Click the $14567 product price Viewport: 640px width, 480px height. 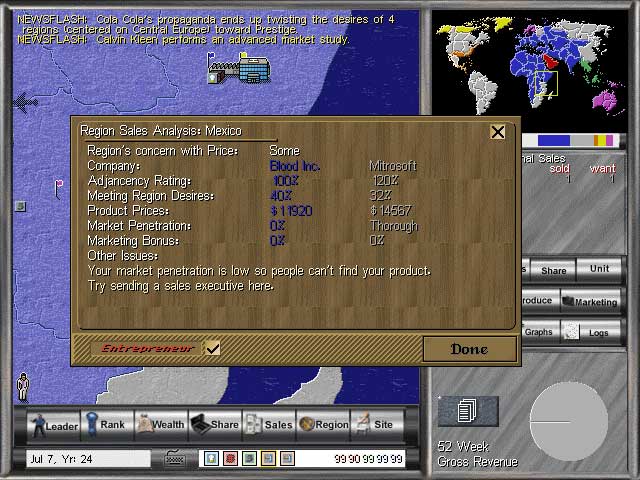391,211
